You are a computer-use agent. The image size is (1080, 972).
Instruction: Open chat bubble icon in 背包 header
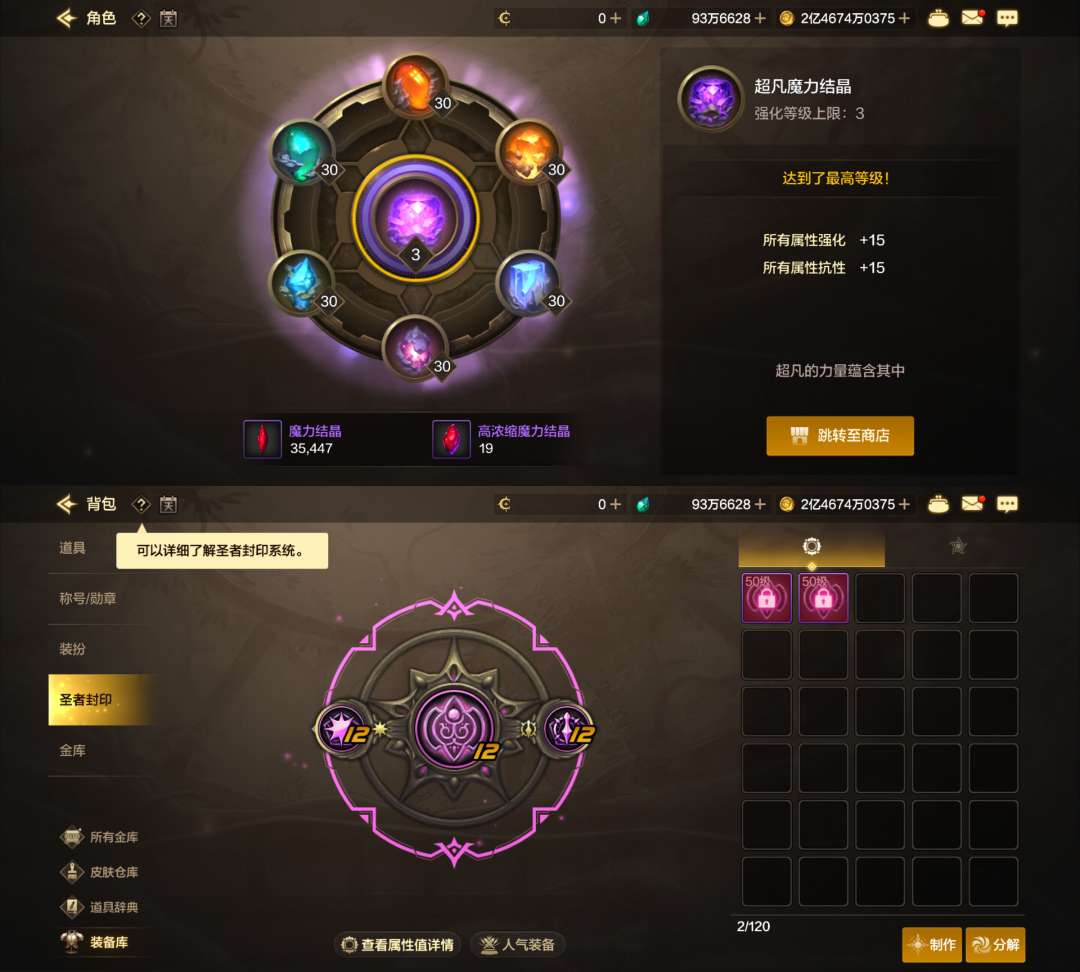[x=1007, y=504]
